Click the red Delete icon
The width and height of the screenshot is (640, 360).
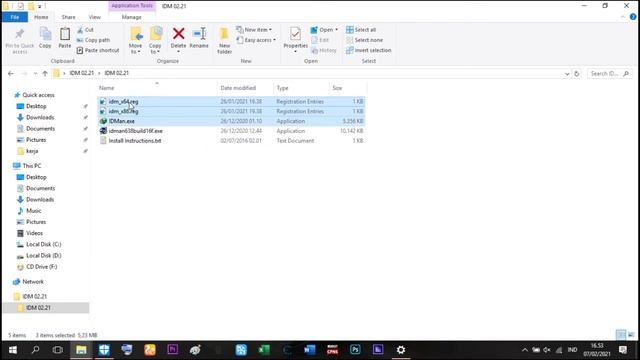[x=178, y=34]
